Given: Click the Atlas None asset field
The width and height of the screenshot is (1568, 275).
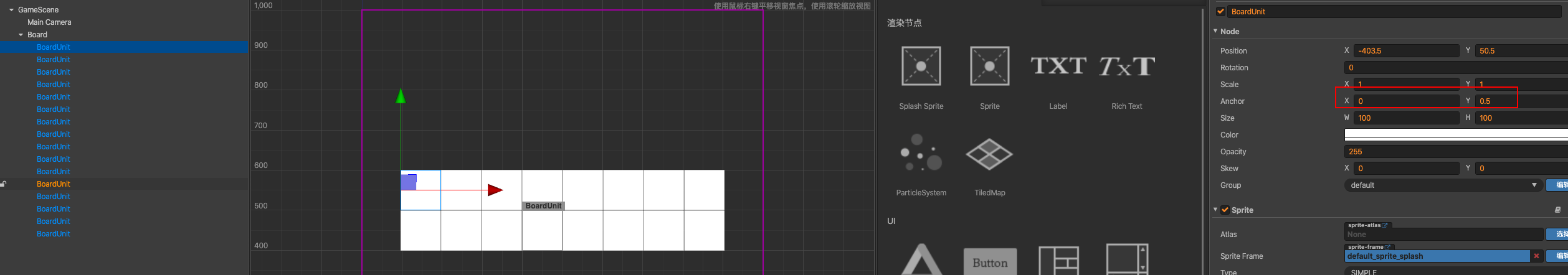Looking at the screenshot, I should (x=1443, y=235).
